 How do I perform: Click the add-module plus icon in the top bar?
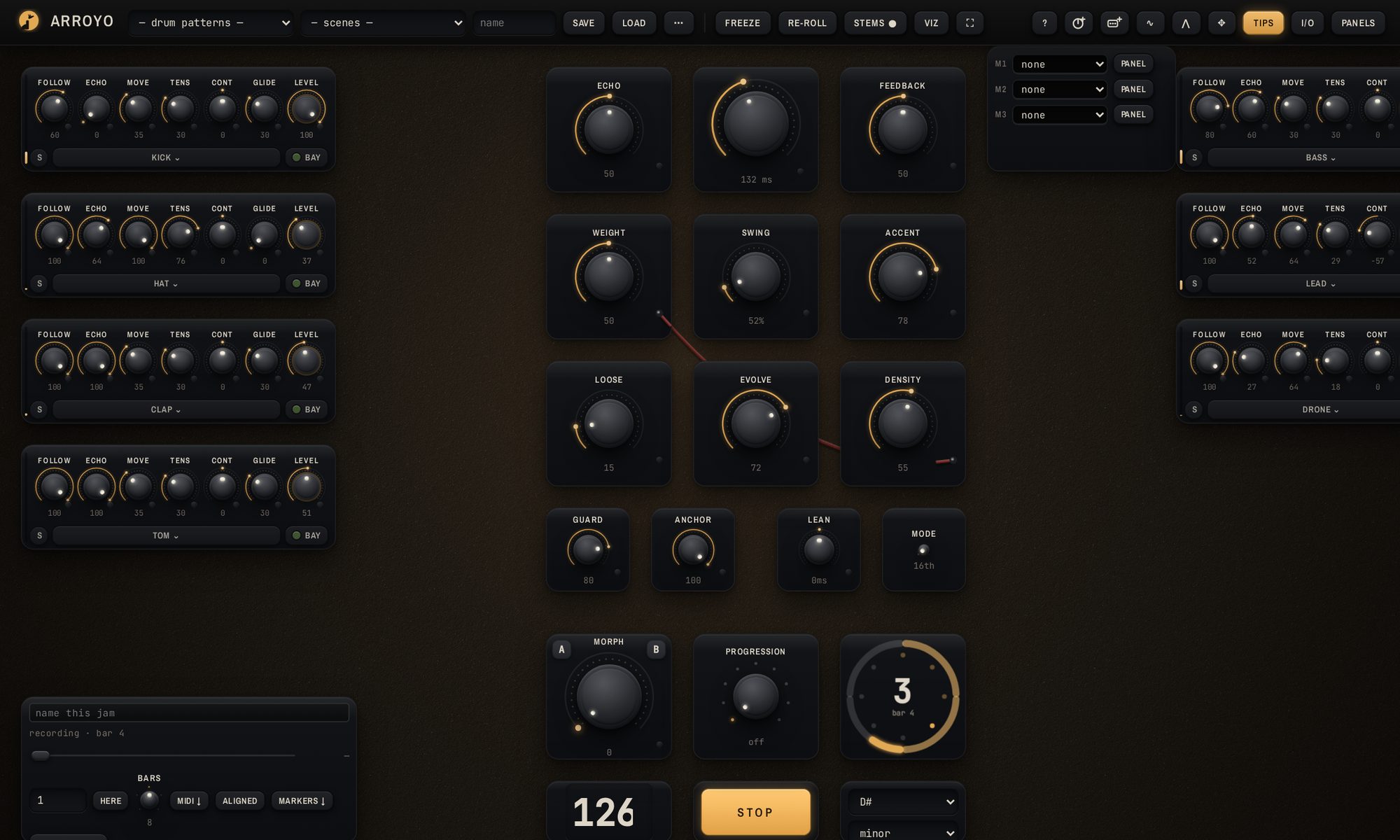click(x=1114, y=23)
